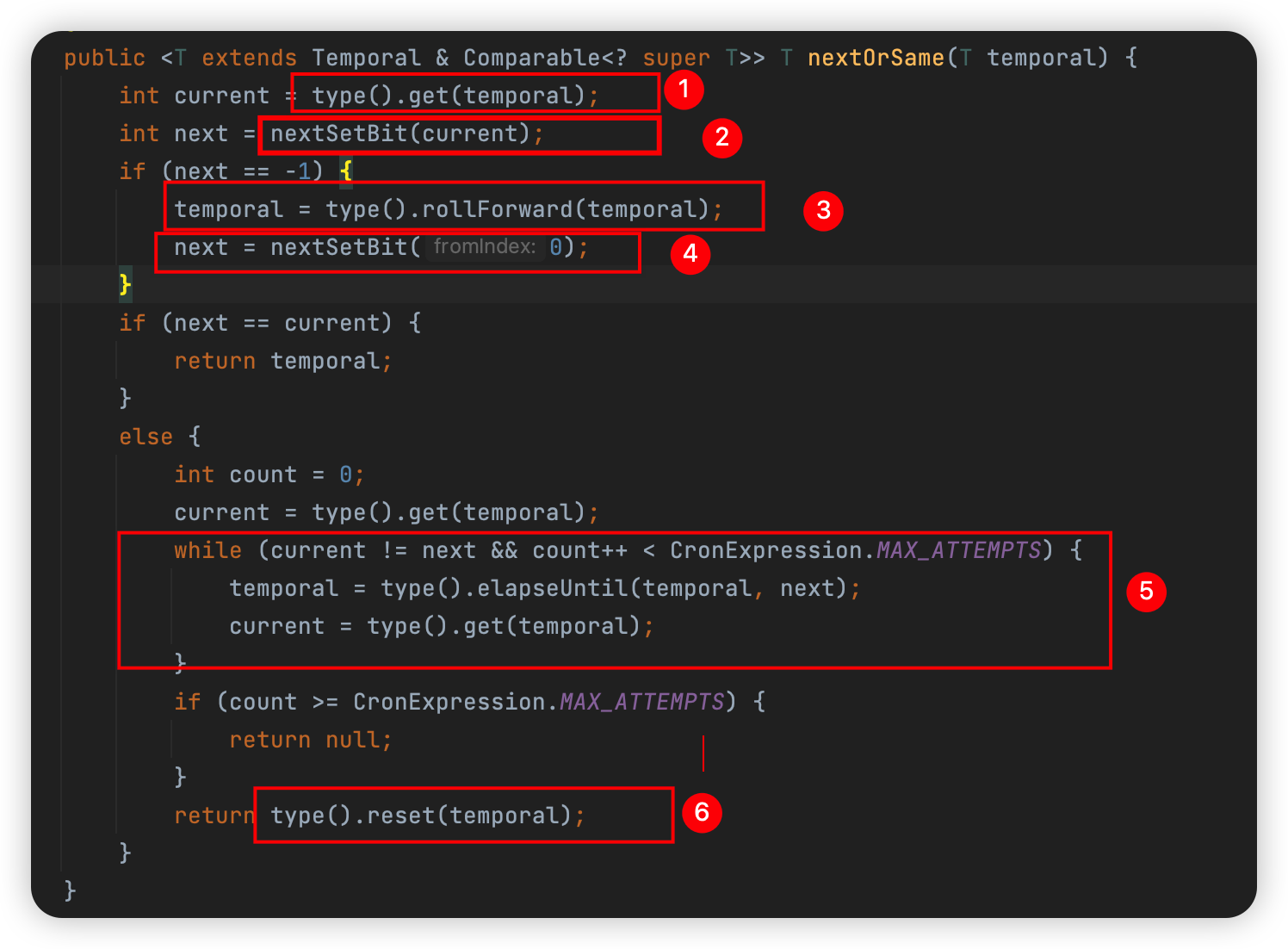
Task: Click 'type().reset(temporal)' call
Action: pos(421,816)
